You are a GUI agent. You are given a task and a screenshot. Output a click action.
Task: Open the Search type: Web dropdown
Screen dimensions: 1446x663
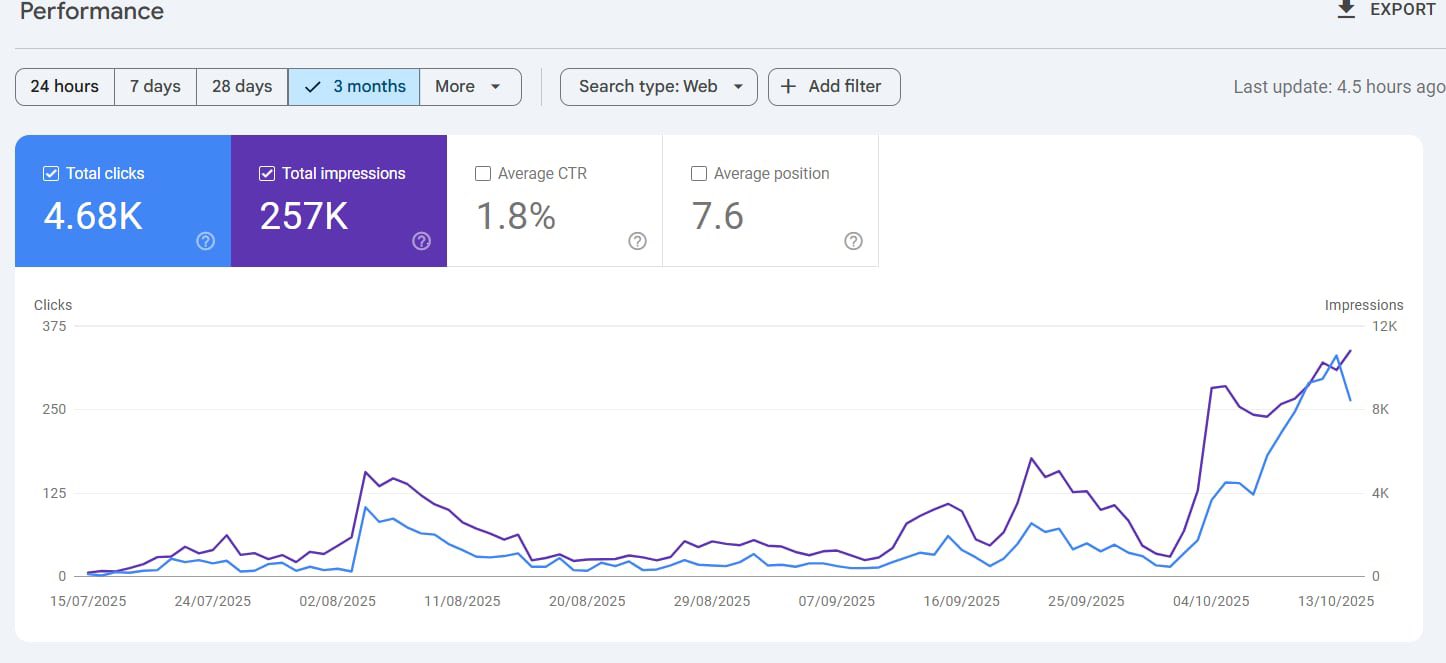click(x=658, y=87)
